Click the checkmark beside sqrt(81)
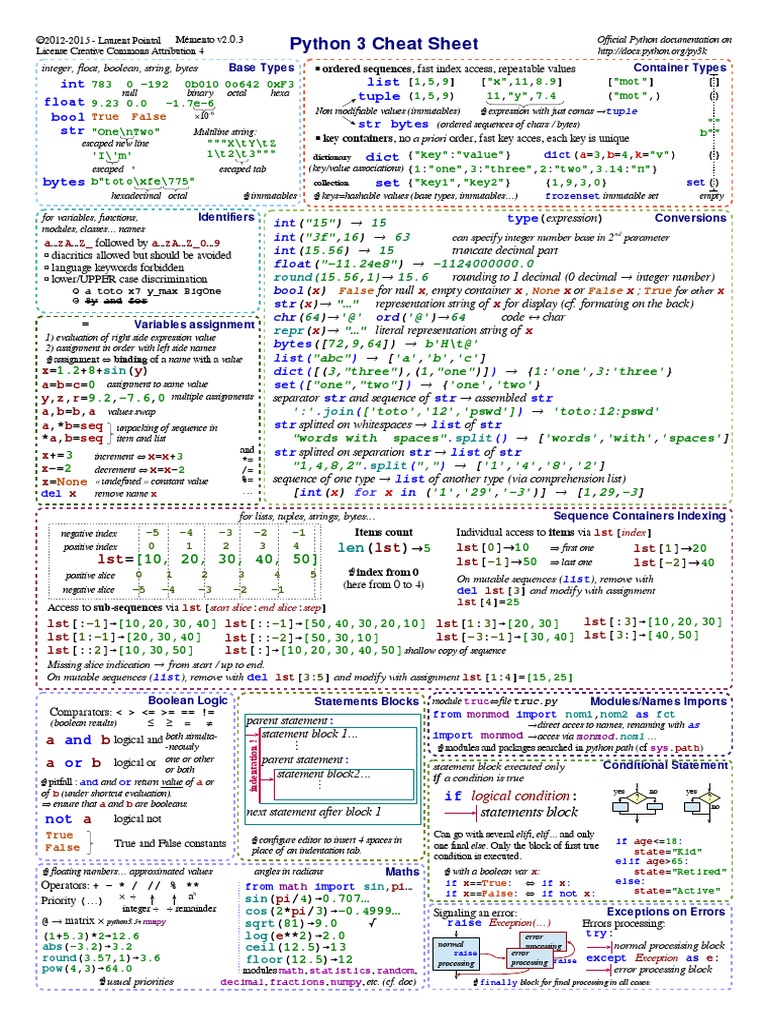768x1024 pixels. [x=373, y=923]
